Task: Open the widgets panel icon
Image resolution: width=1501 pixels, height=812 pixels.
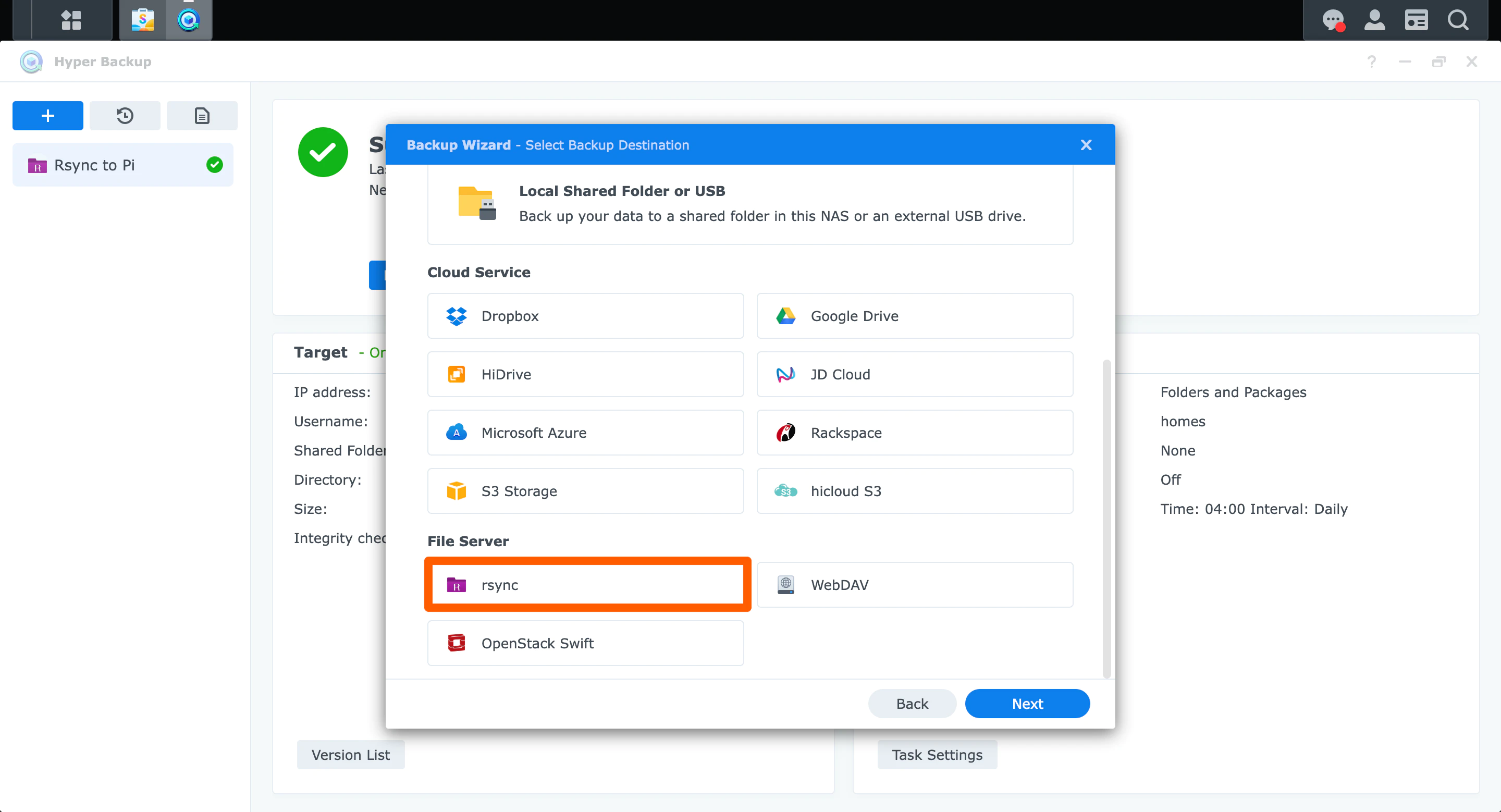Action: [1416, 20]
